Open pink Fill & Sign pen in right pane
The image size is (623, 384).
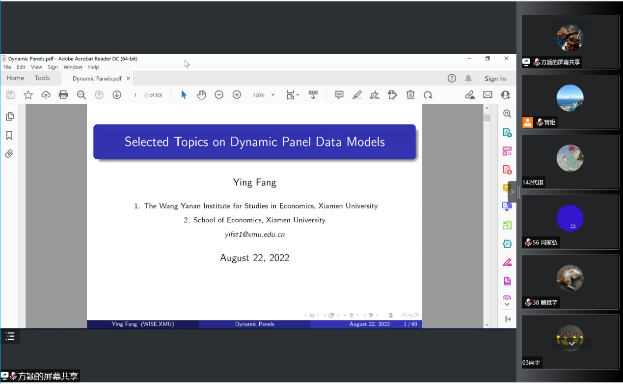[507, 262]
